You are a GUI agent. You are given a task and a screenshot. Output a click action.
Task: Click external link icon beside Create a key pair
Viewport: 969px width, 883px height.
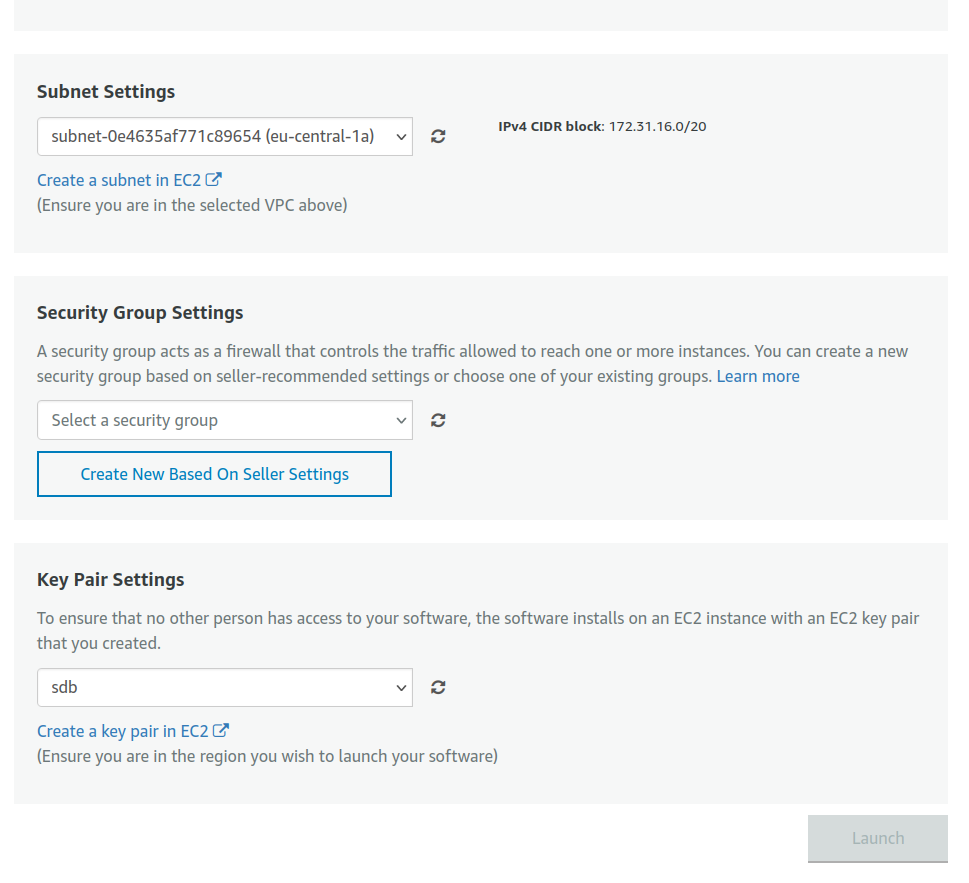pos(222,731)
